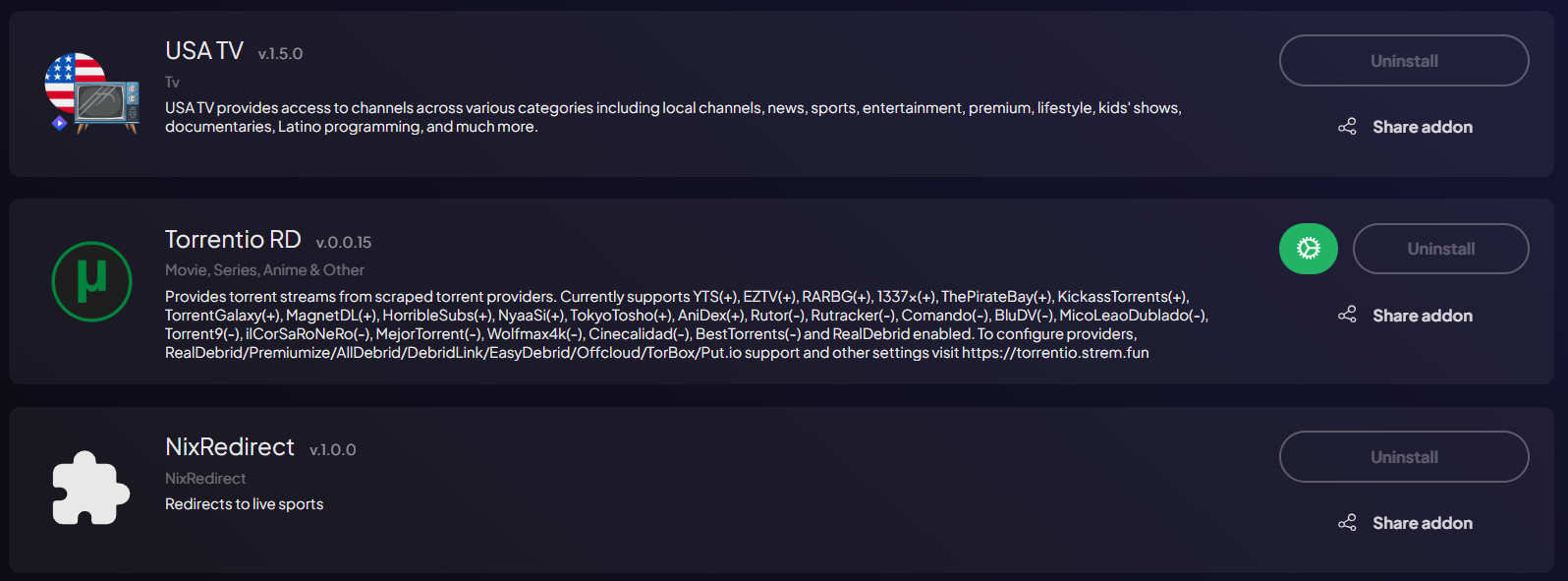The width and height of the screenshot is (1568, 581).
Task: Click the share icon for USA TV
Action: (x=1347, y=127)
